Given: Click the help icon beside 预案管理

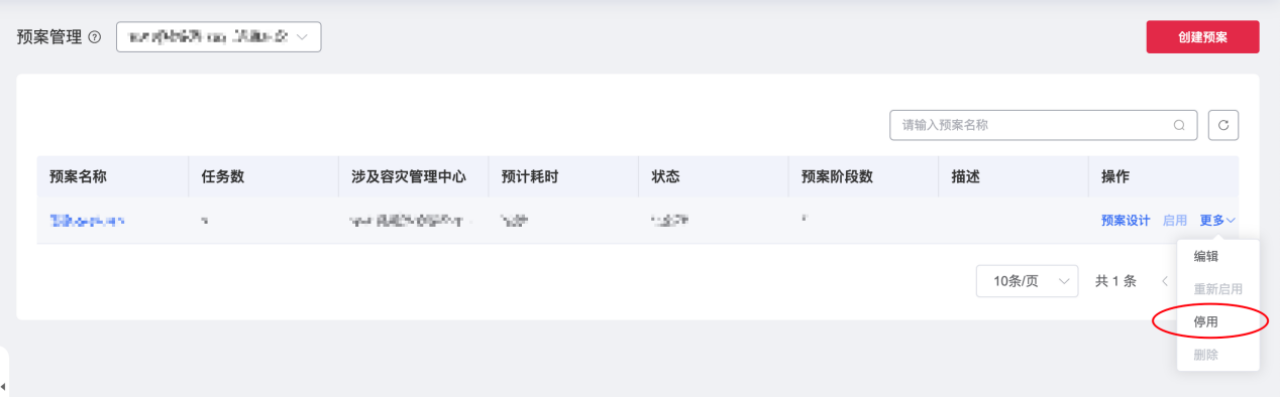Looking at the screenshot, I should 95,38.
